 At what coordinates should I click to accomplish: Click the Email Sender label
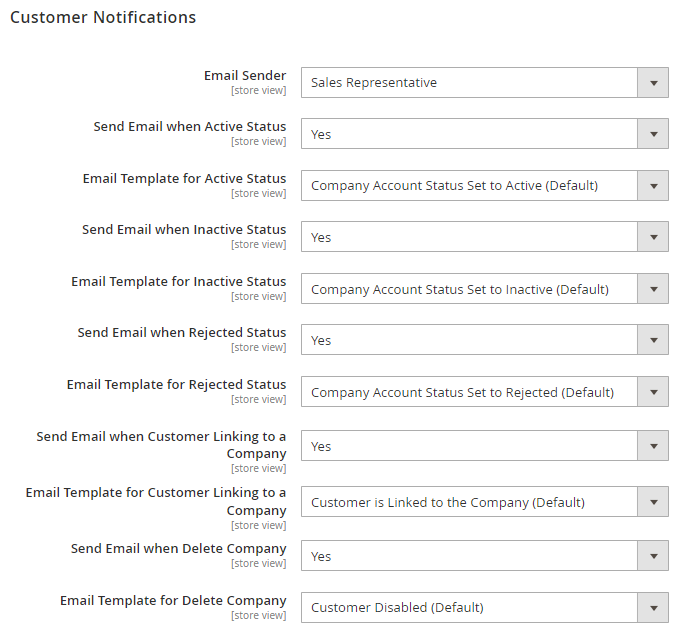click(x=245, y=76)
